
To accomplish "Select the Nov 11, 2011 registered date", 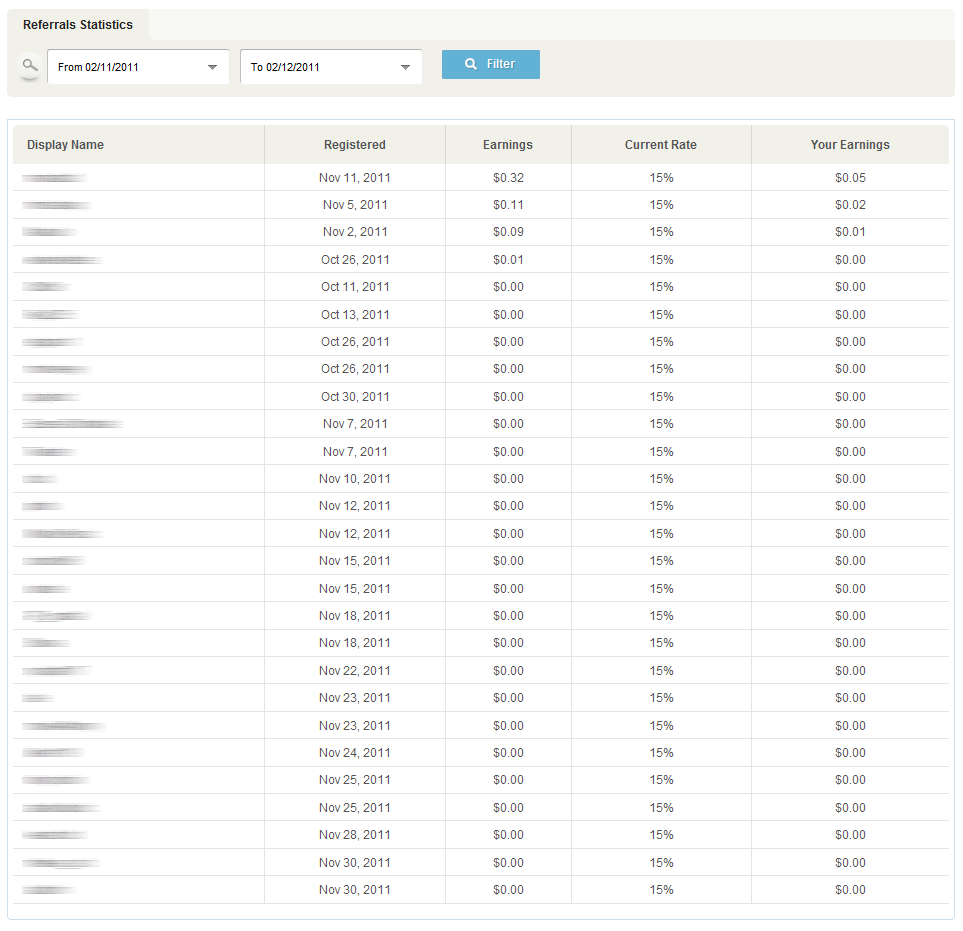I will [354, 178].
